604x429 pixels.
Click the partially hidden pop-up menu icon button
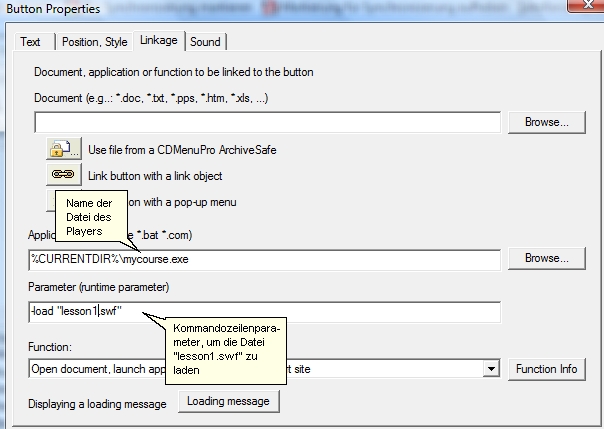click(53, 201)
